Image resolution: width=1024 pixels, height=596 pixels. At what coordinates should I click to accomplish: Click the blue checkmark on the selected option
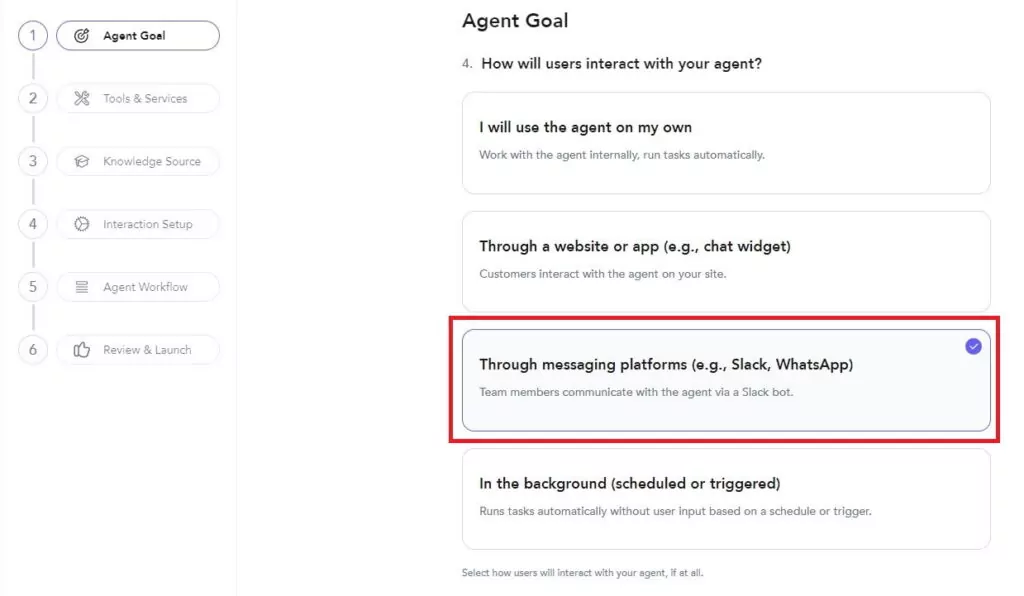click(x=973, y=346)
